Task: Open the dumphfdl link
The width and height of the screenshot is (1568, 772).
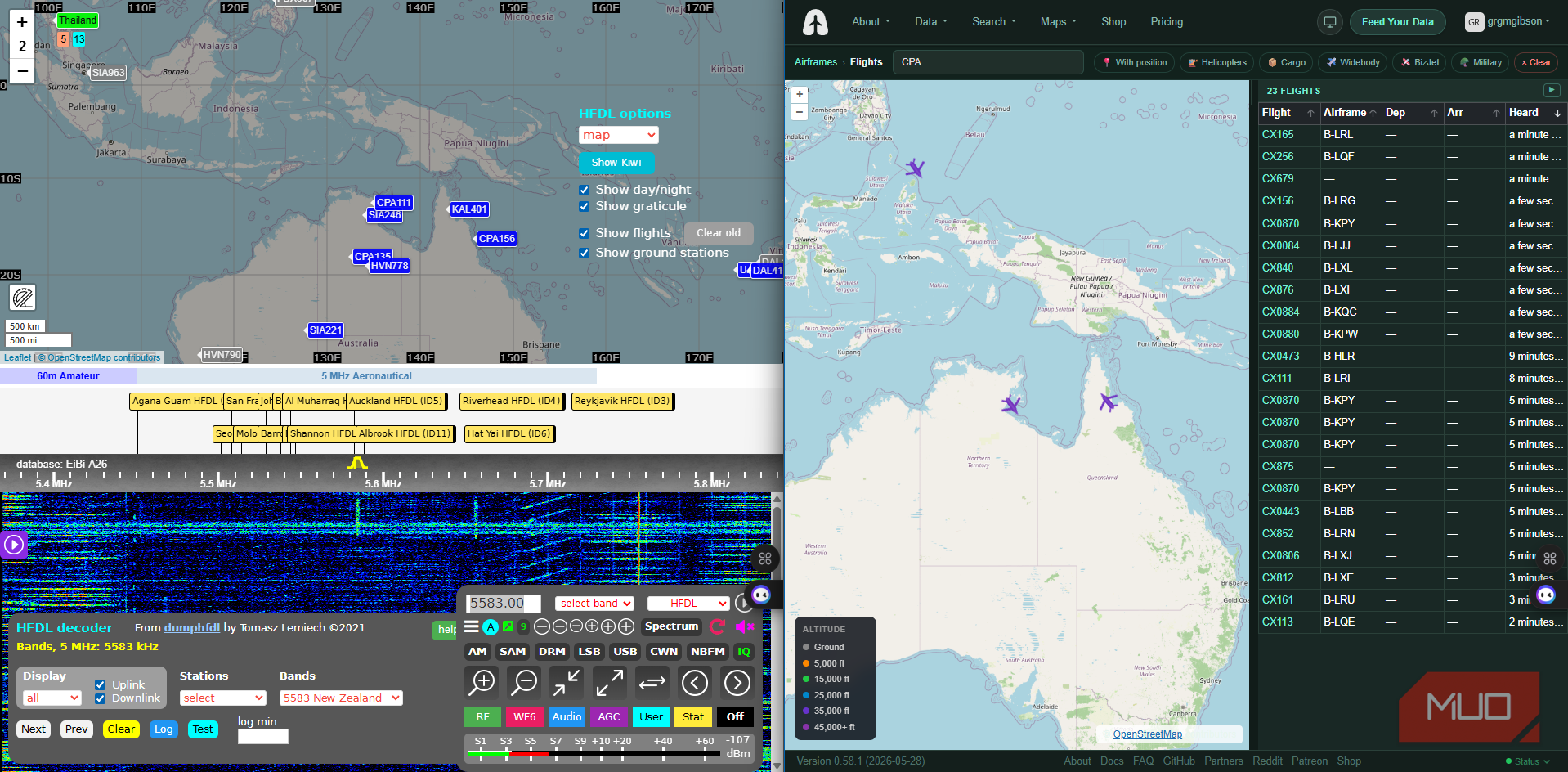Action: click(x=192, y=628)
